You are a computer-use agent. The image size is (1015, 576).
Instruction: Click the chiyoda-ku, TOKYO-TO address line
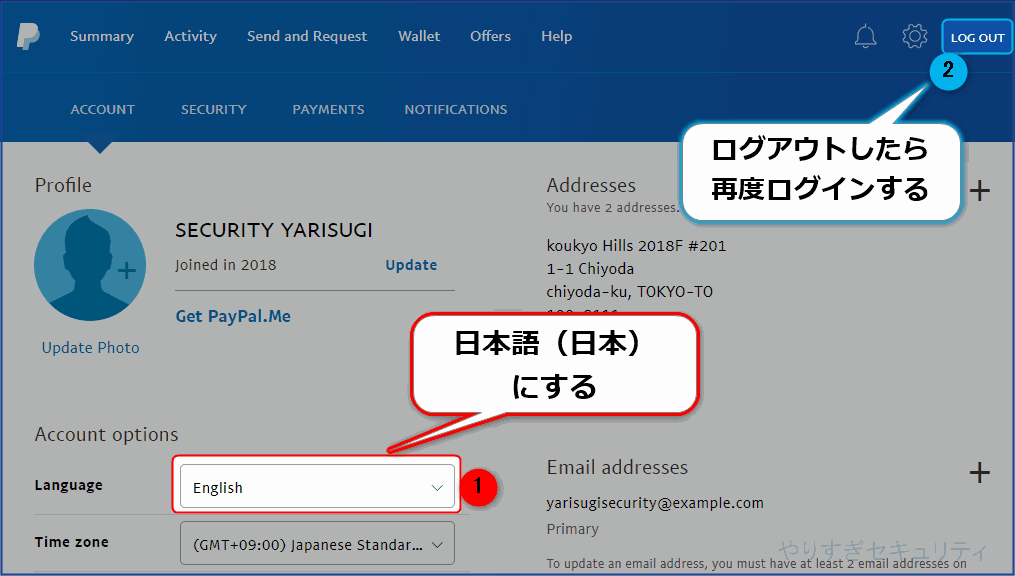tap(629, 292)
